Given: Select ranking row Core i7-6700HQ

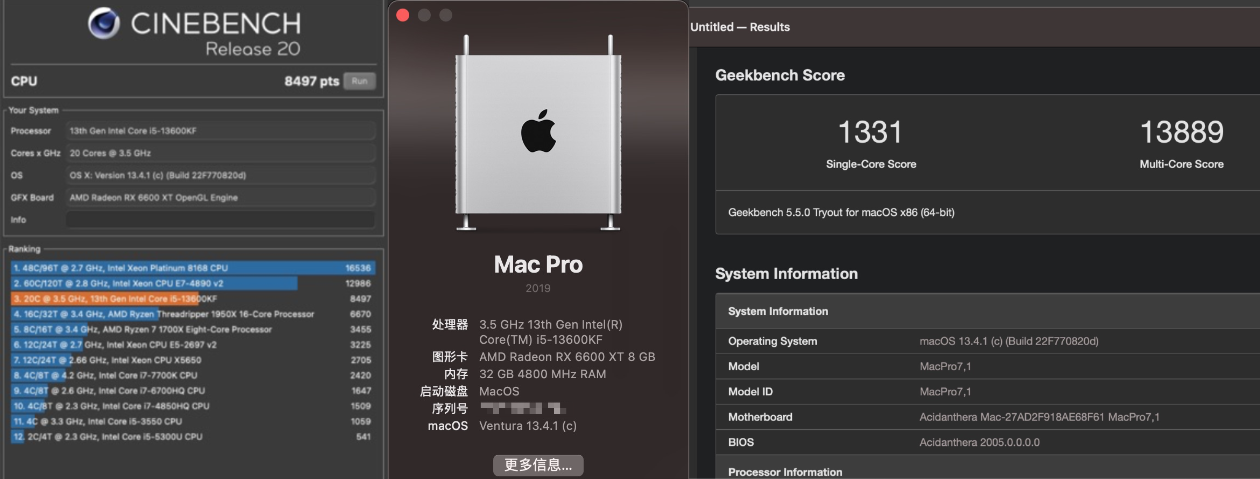Looking at the screenshot, I should (193, 391).
